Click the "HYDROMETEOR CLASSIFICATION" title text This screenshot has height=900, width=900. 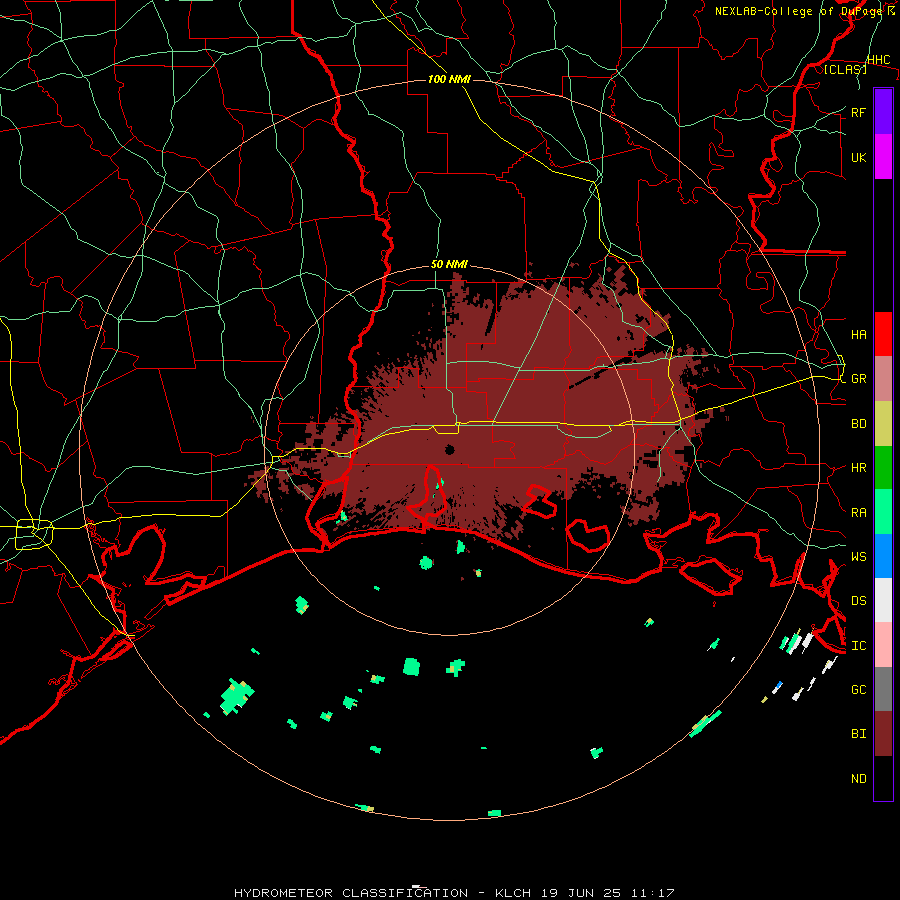351,893
